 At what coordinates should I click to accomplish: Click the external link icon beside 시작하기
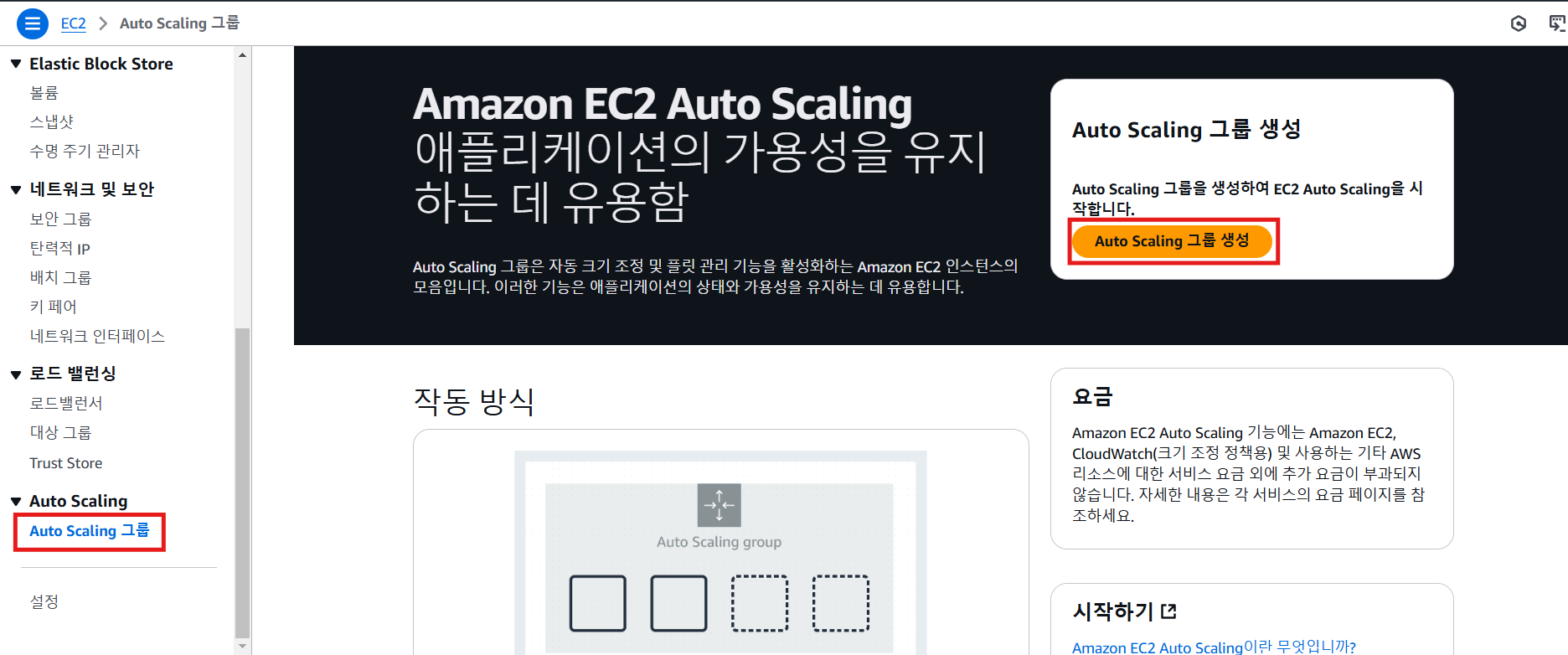[1169, 611]
